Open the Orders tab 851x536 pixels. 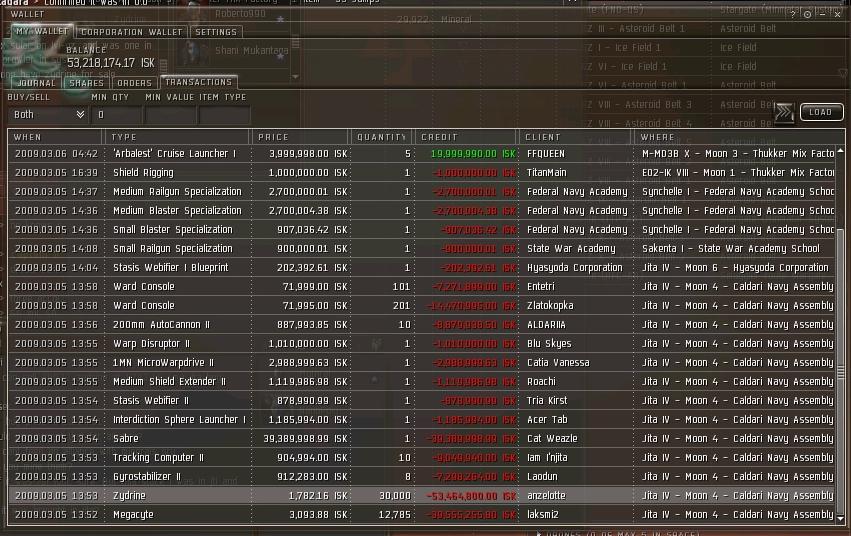pyautogui.click(x=135, y=83)
